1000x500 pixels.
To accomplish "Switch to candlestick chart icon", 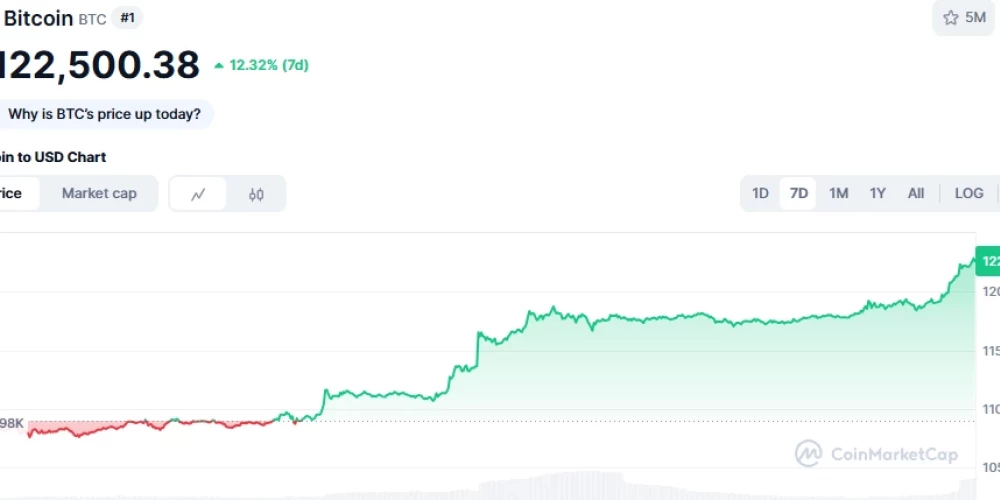I will tap(256, 194).
